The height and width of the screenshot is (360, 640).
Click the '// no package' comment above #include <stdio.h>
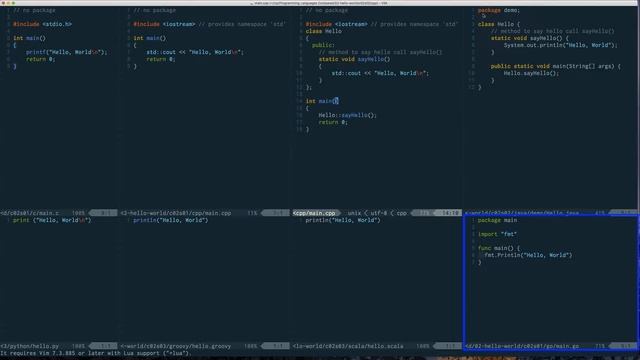coord(34,10)
